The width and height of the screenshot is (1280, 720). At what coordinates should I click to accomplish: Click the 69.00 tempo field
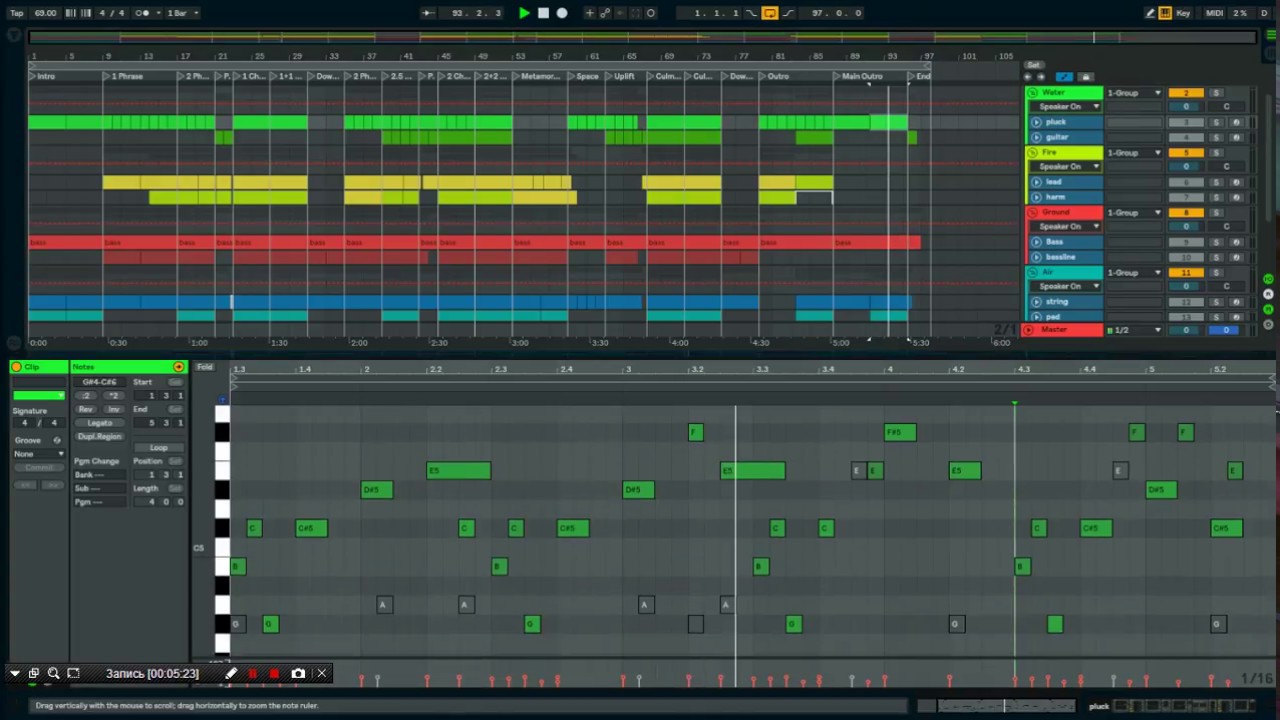pyautogui.click(x=45, y=13)
